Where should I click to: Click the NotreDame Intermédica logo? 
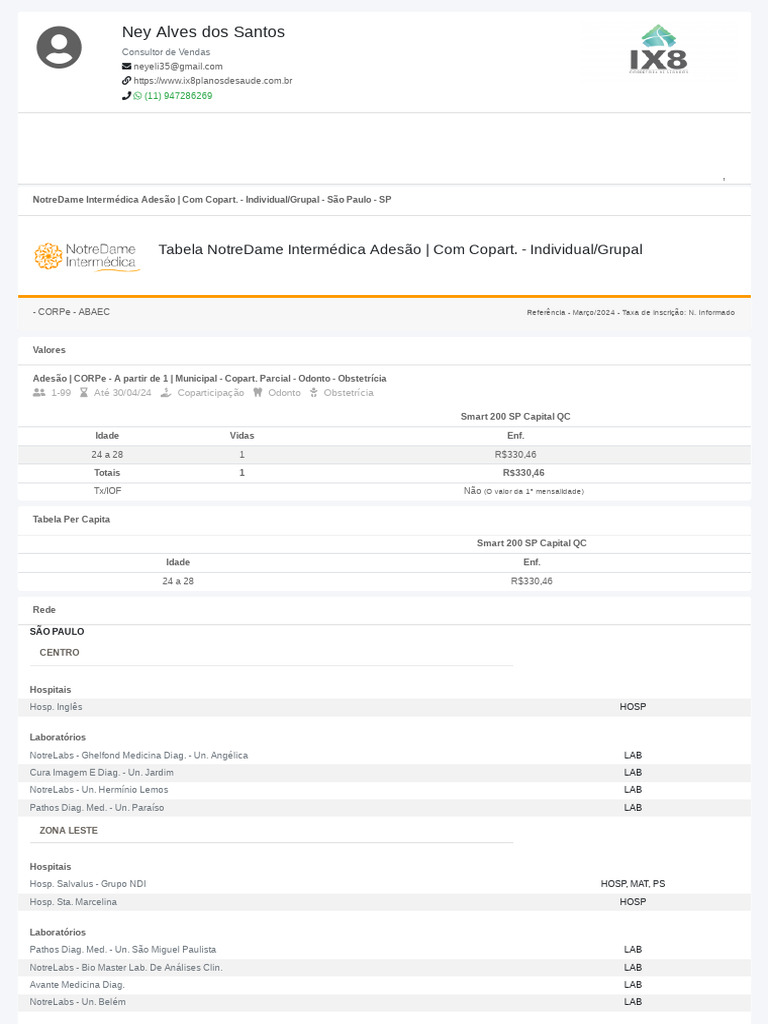(86, 256)
